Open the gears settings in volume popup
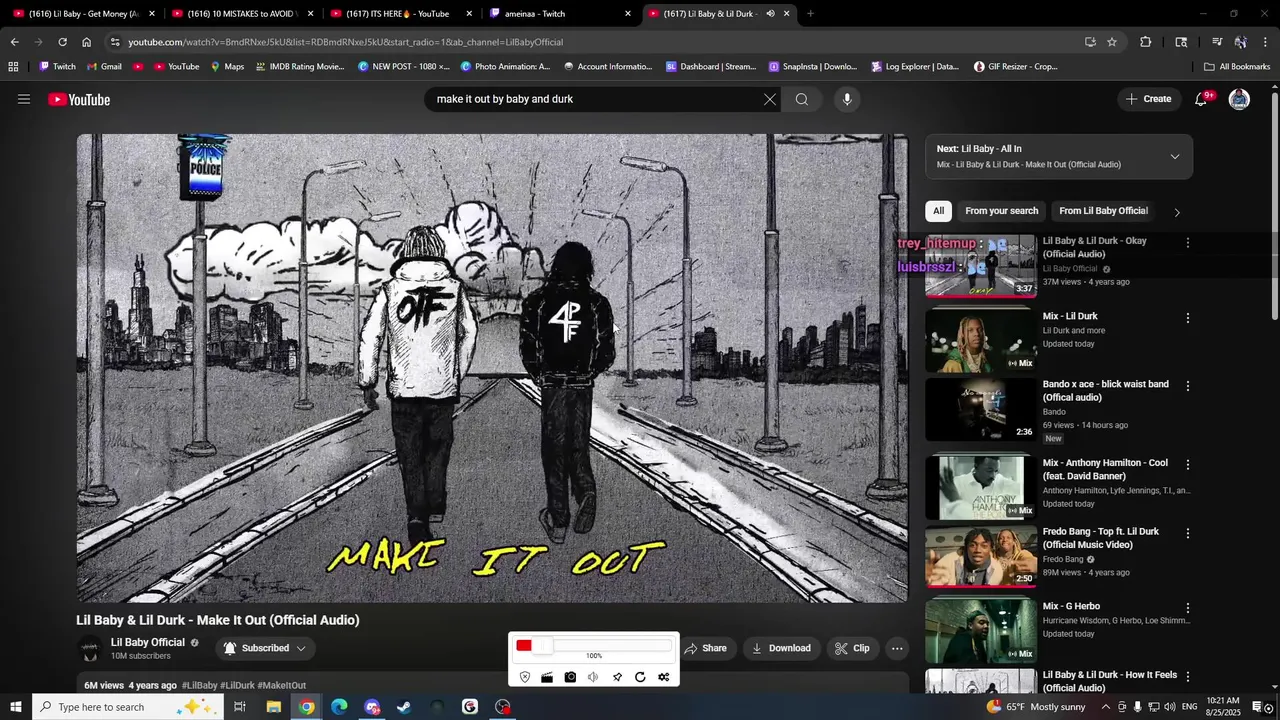Screen dimensions: 1280x720 (x=663, y=677)
